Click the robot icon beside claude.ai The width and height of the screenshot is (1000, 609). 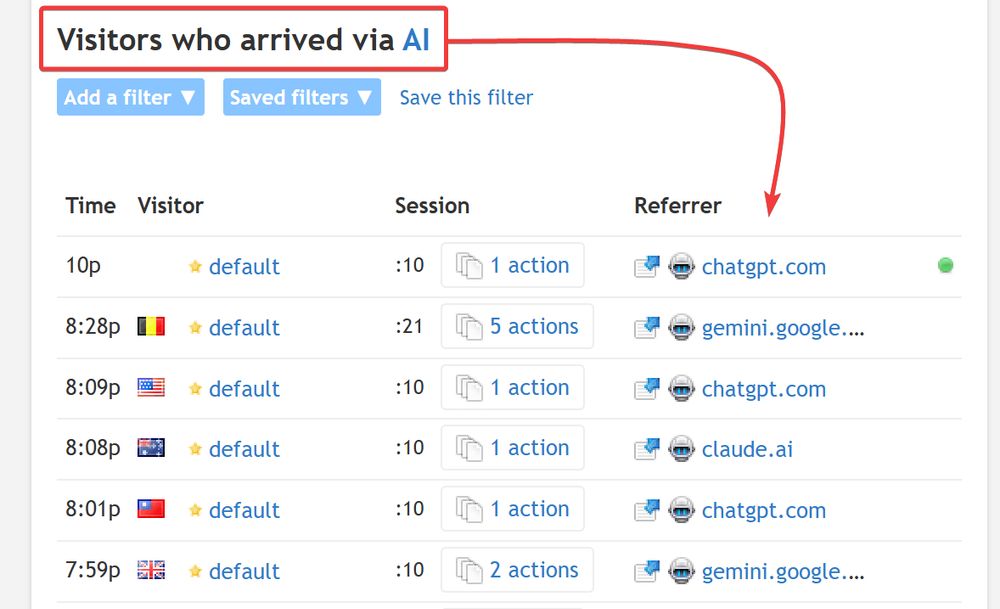tap(681, 448)
